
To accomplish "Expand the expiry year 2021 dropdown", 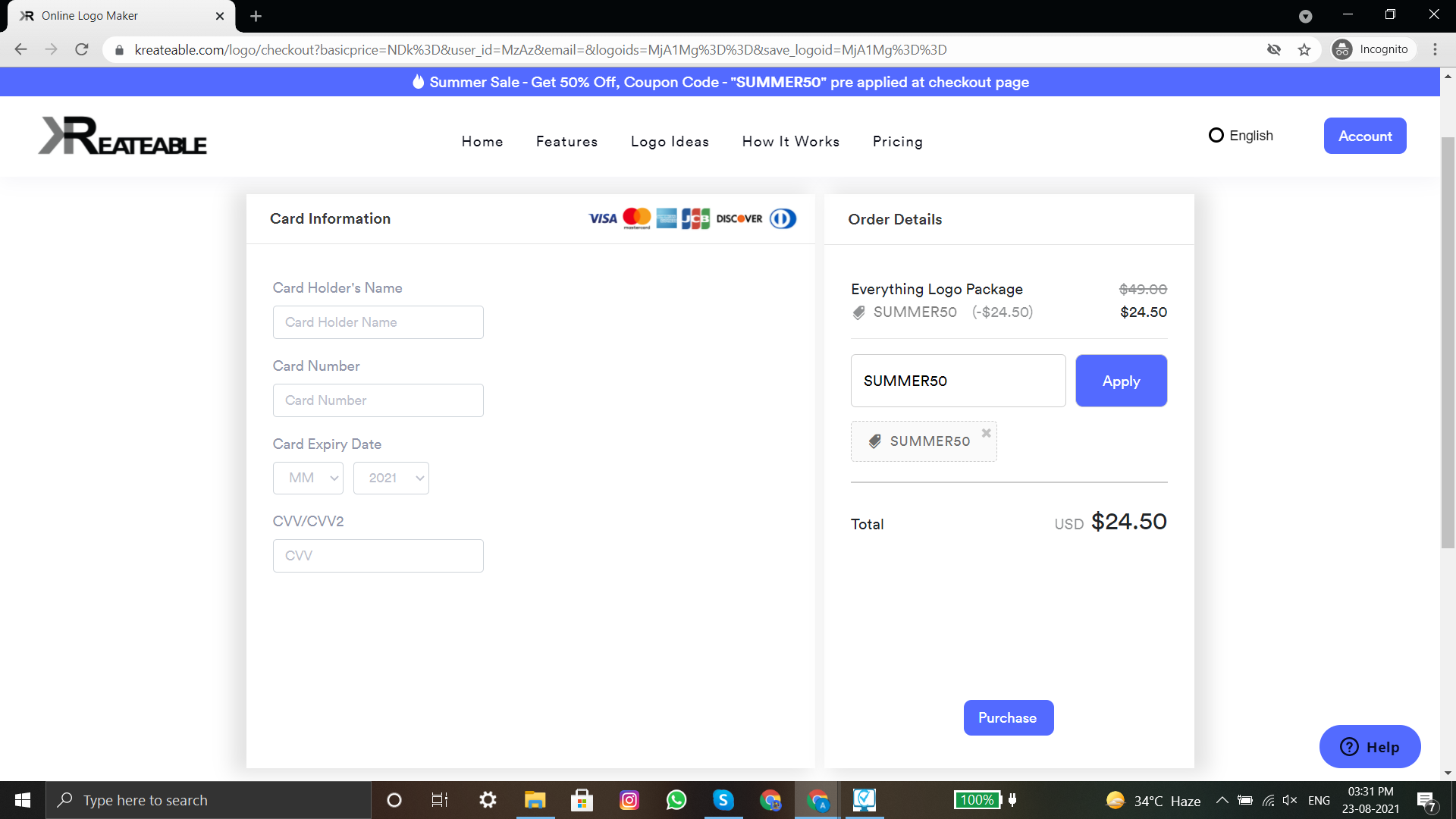I will click(x=391, y=478).
